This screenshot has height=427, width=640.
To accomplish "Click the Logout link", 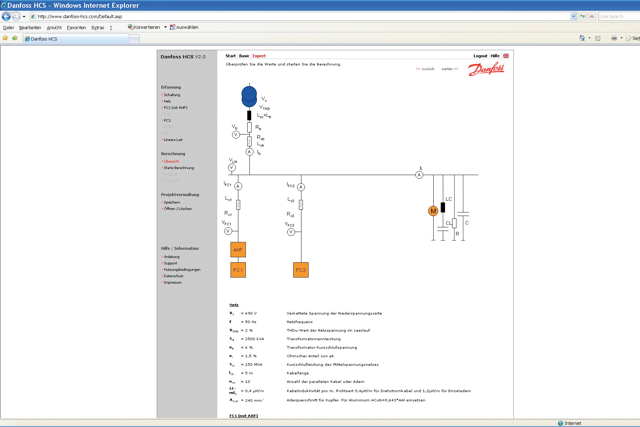I will coord(480,56).
